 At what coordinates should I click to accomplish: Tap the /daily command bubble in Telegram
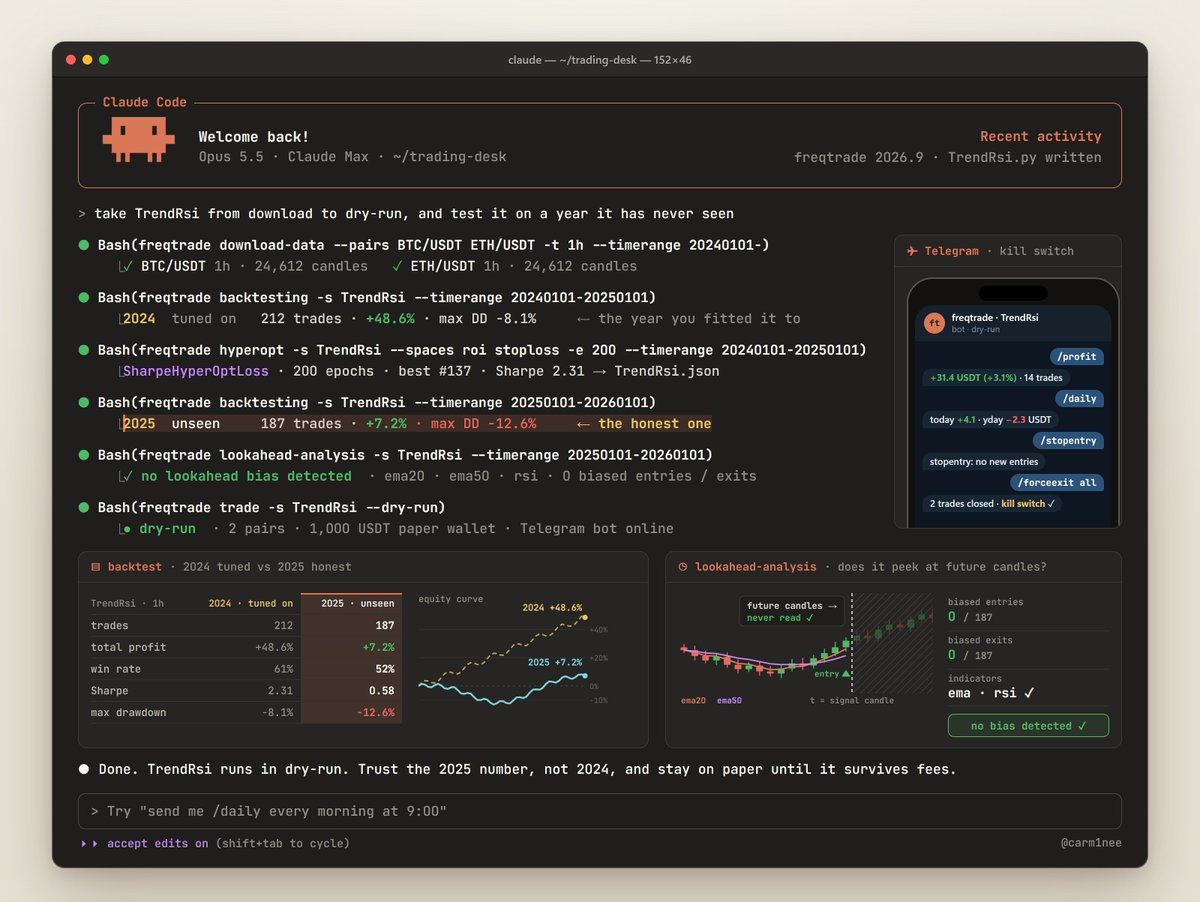[x=1079, y=398]
